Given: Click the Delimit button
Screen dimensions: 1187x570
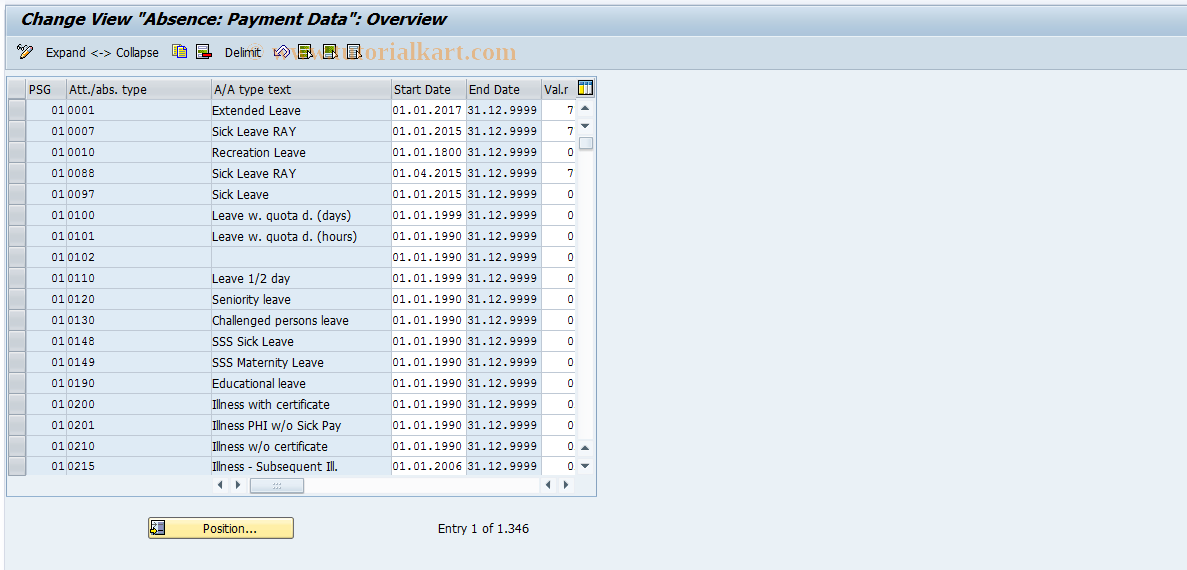Looking at the screenshot, I should pos(242,52).
